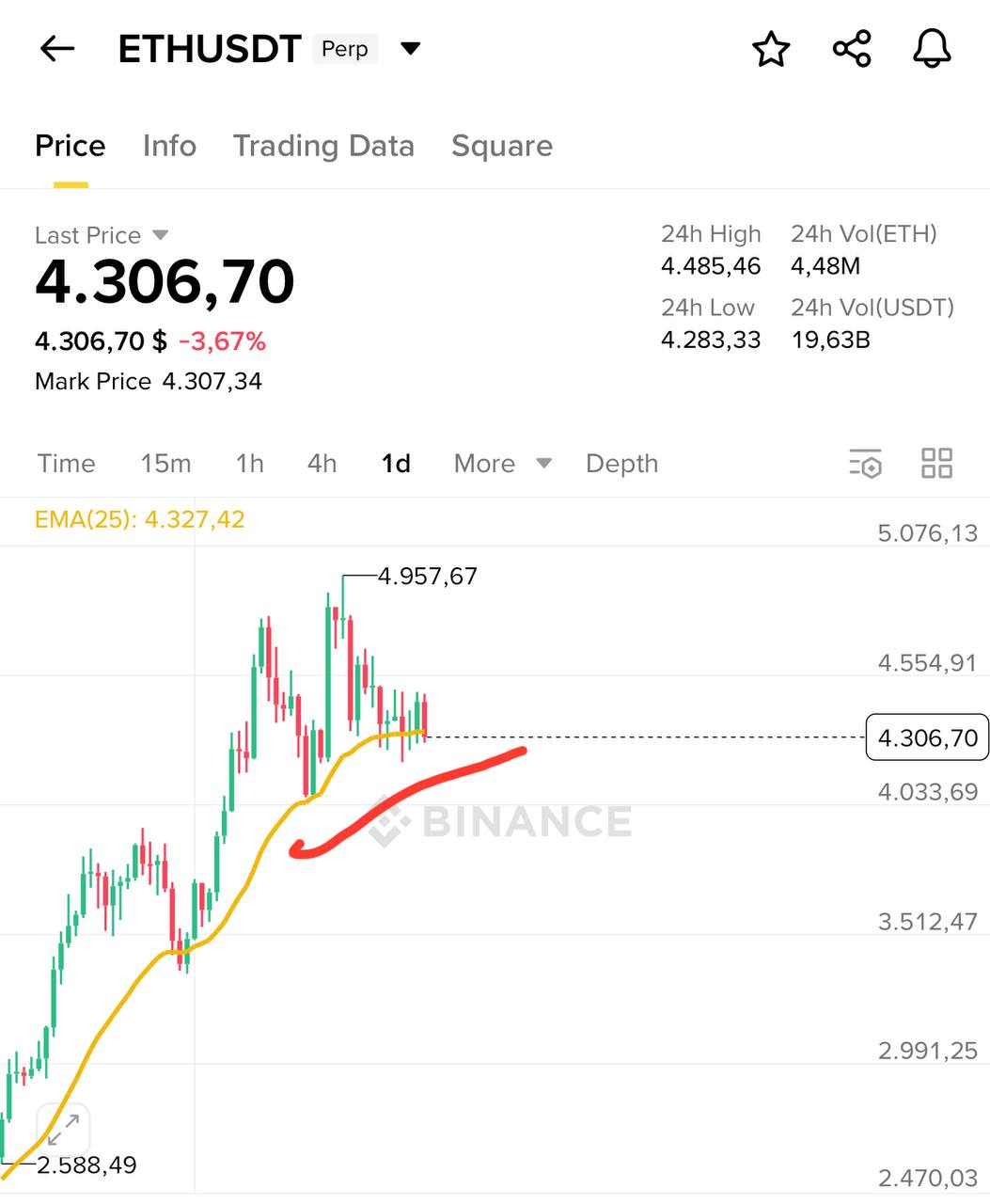This screenshot has width=990, height=1204.
Task: Open chart settings icon beside Depth
Action: click(865, 464)
